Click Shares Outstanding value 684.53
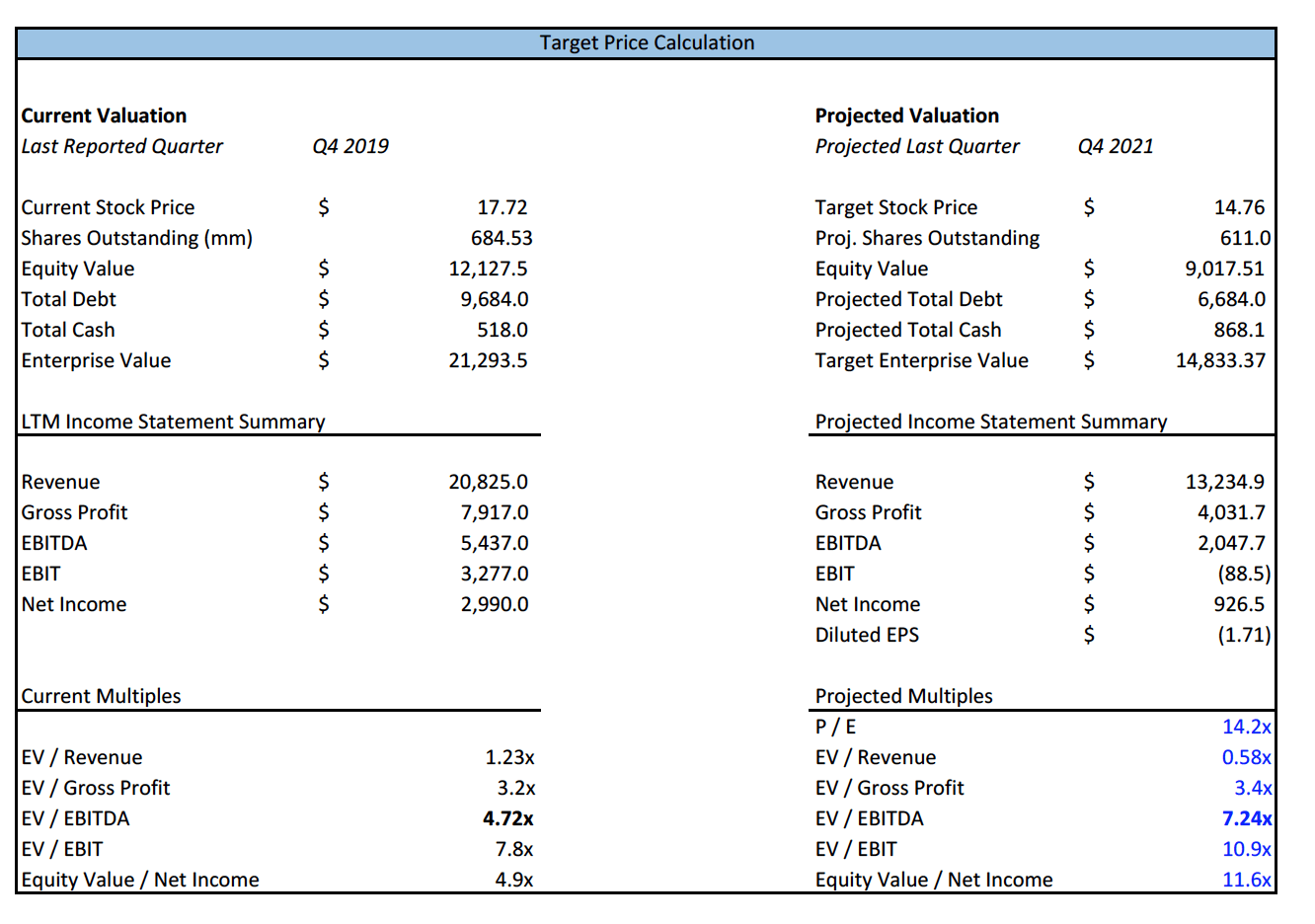Viewport: 1315px width, 924px height. click(x=501, y=238)
